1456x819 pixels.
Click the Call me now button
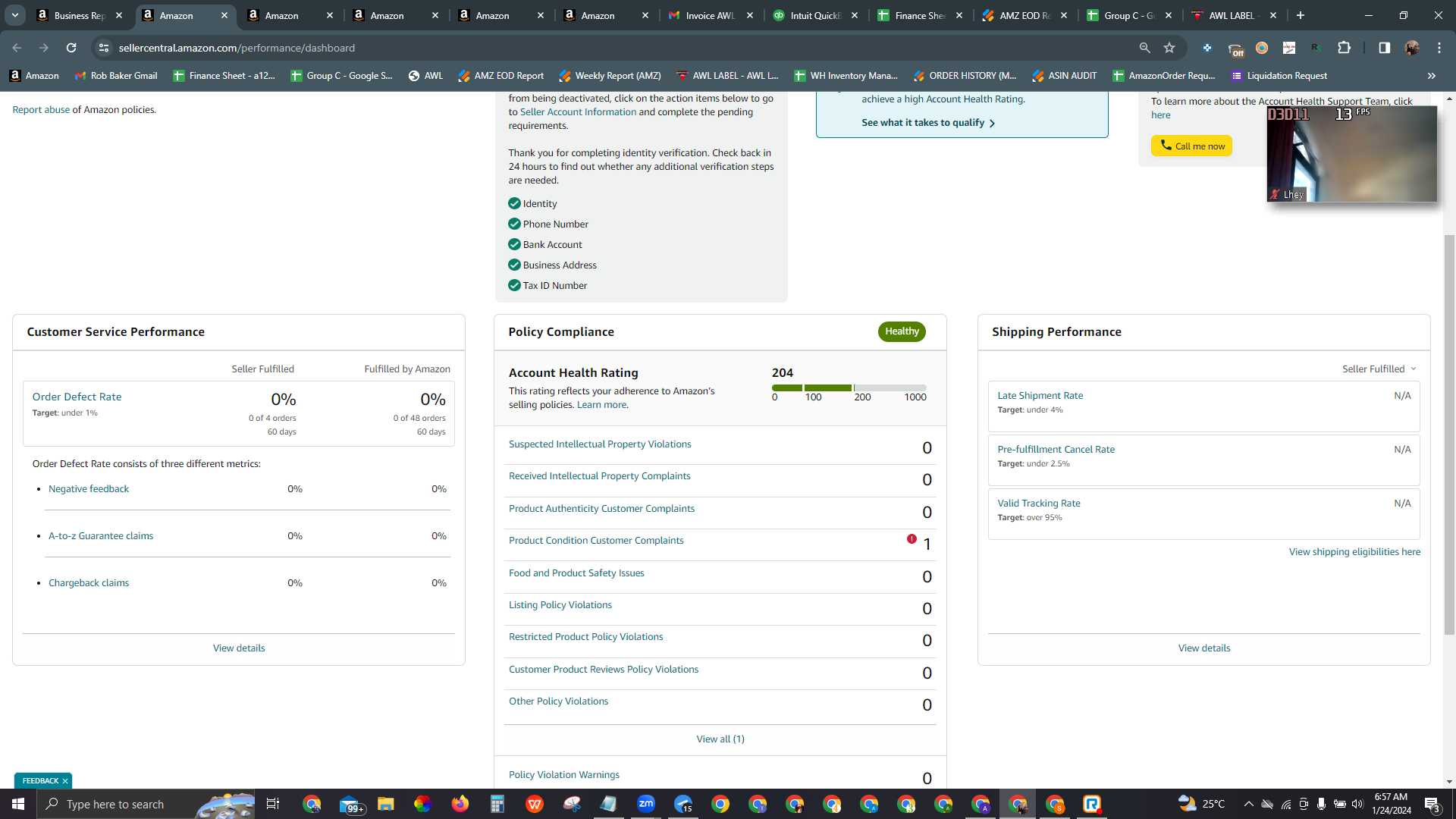pyautogui.click(x=1191, y=146)
